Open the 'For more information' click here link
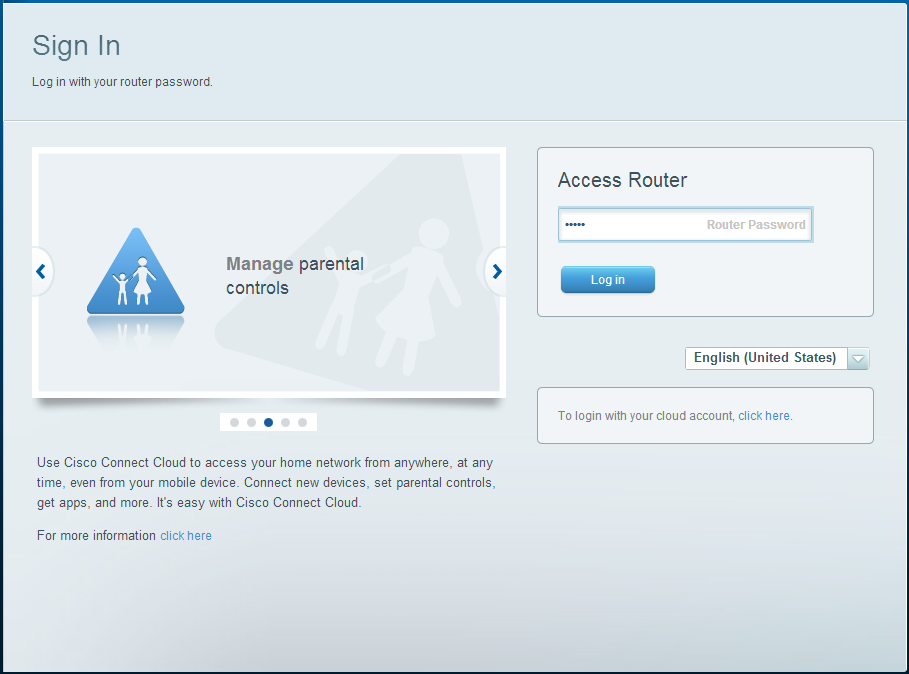This screenshot has height=674, width=909. 186,535
